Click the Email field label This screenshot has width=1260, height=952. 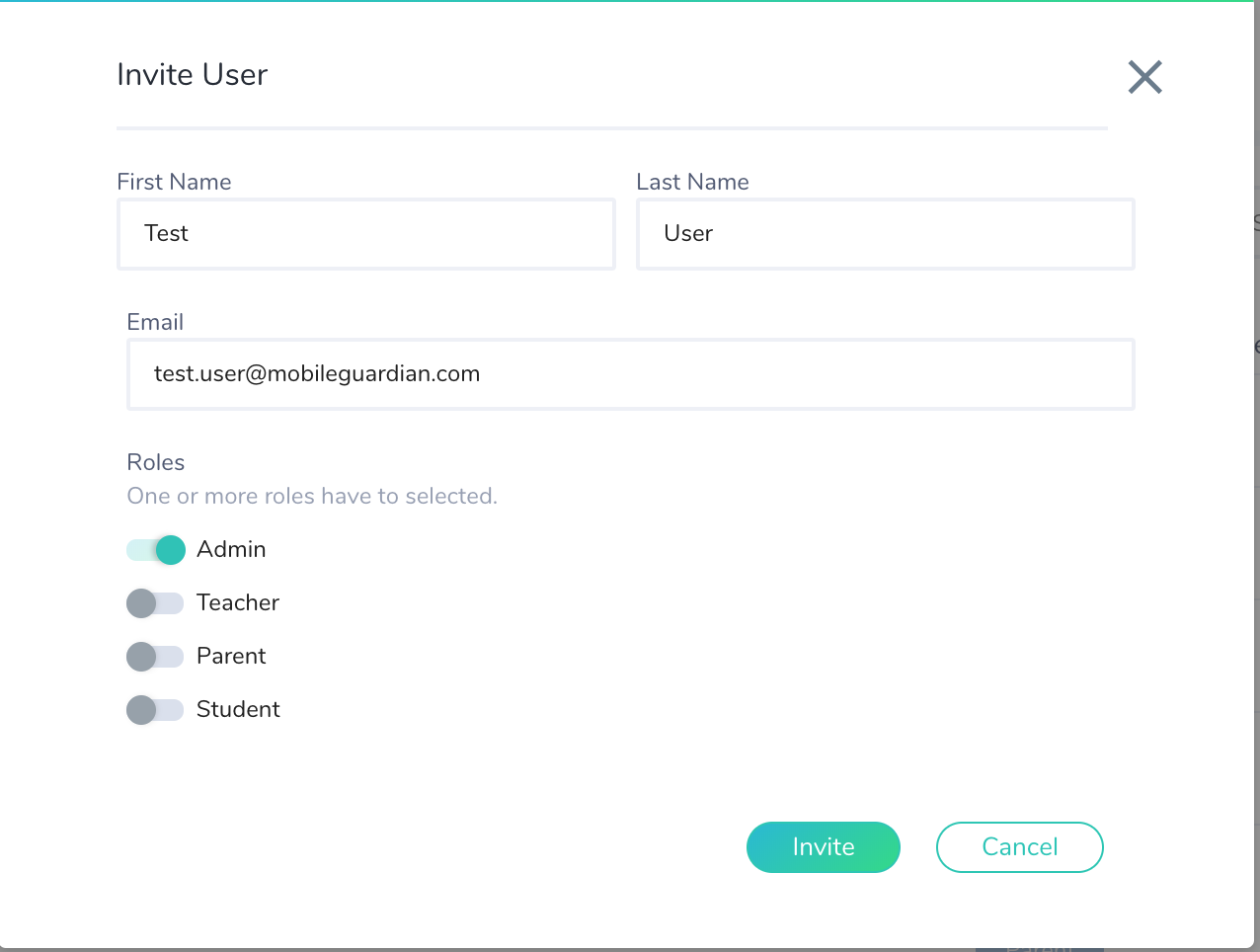click(x=155, y=322)
